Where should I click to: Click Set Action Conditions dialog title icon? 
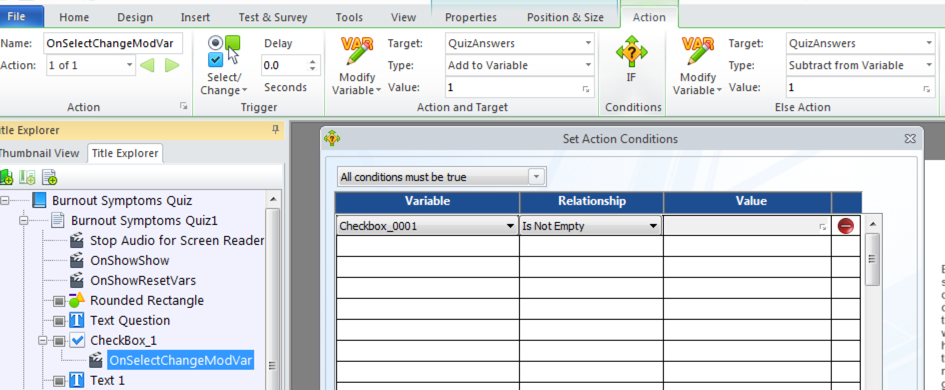pos(332,139)
